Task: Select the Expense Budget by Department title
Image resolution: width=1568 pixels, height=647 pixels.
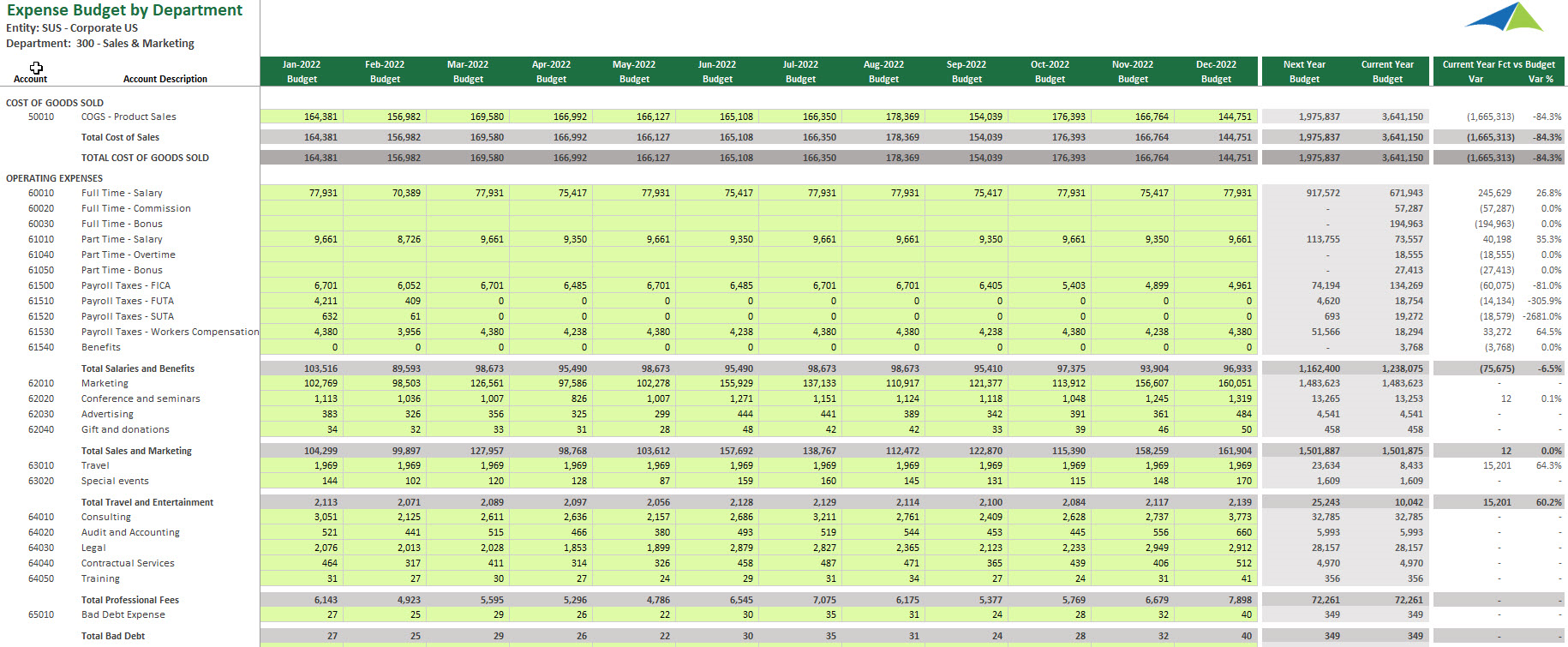Action: [125, 10]
